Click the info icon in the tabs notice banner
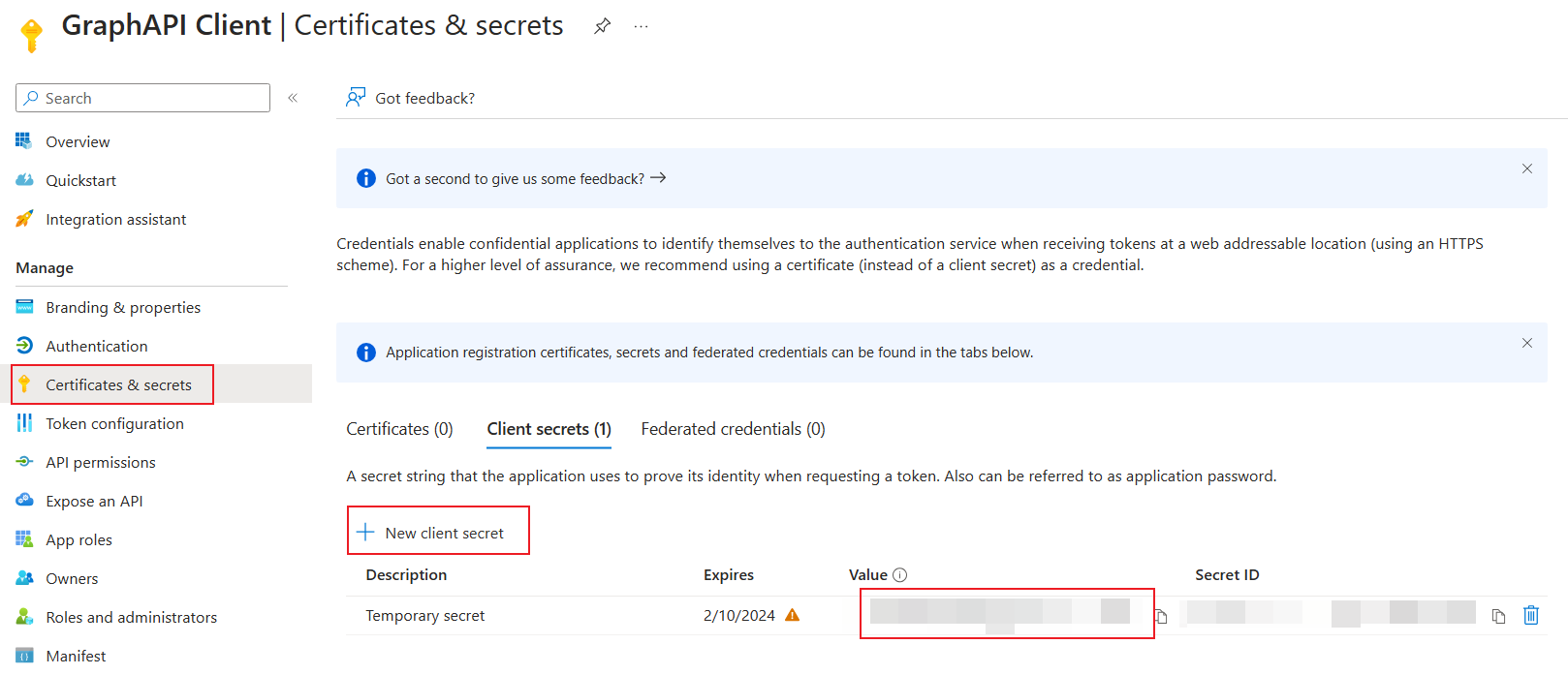The height and width of the screenshot is (675, 1568). click(365, 353)
